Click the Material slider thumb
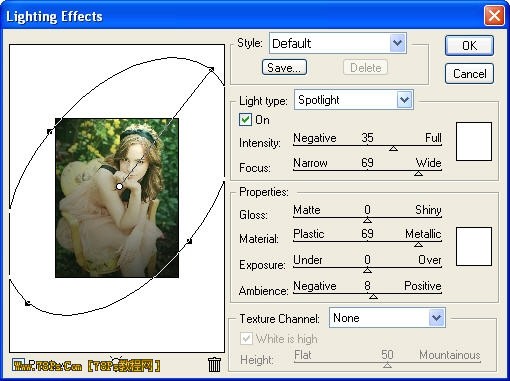Image resolution: width=510 pixels, height=381 pixels. coord(418,245)
